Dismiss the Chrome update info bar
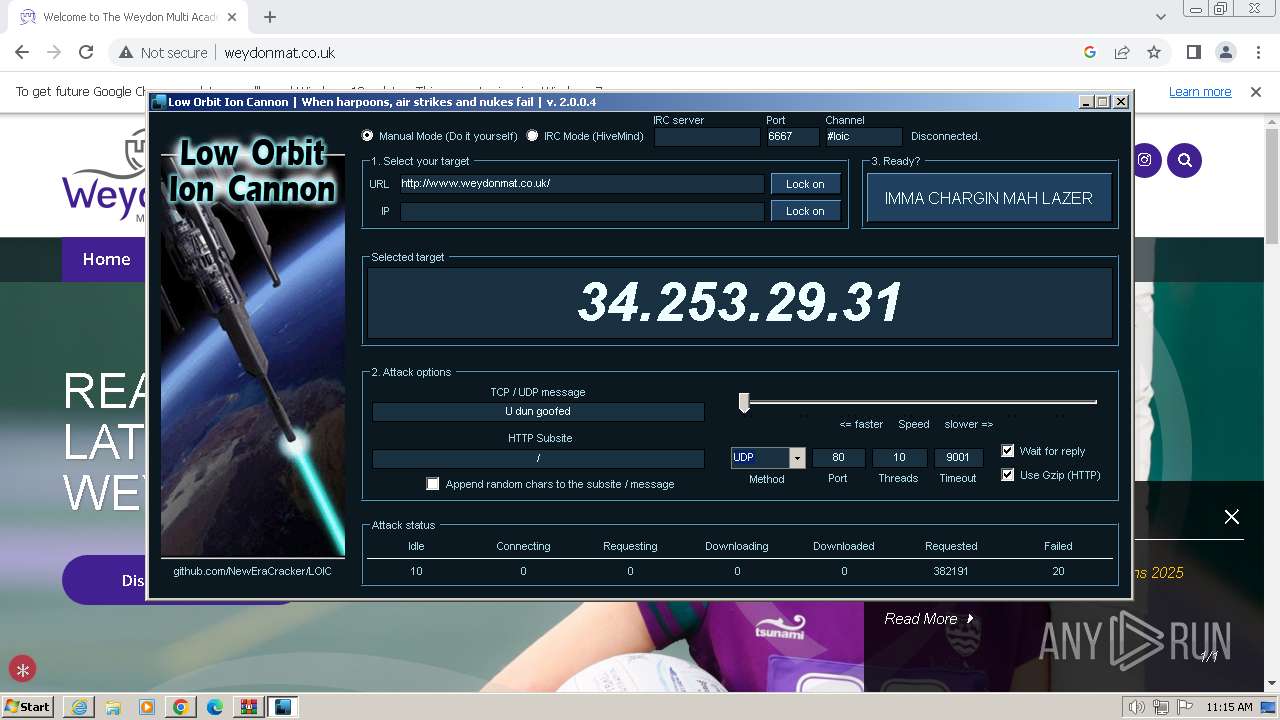The height and width of the screenshot is (720, 1280). (1256, 91)
